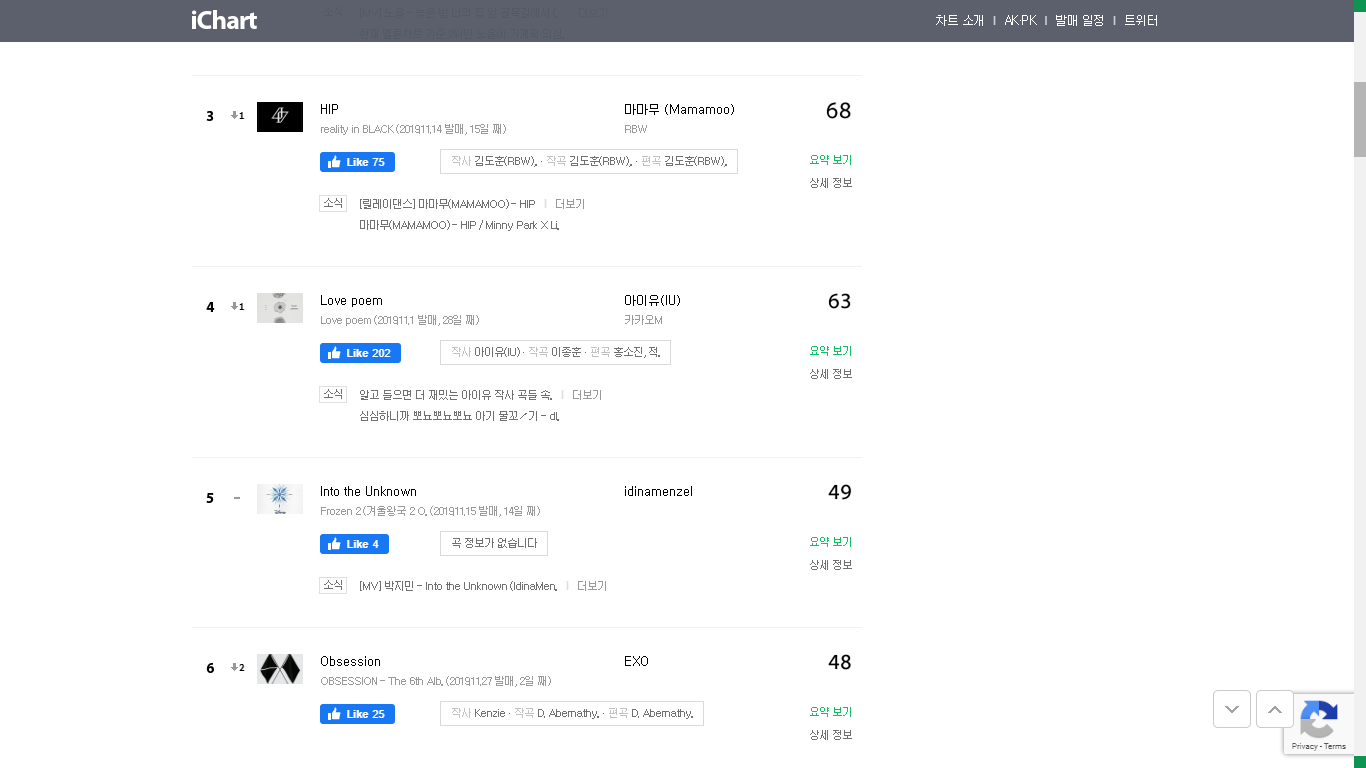This screenshot has height=768, width=1366.
Task: Click the page vertical scrollbar thumb
Action: tap(1360, 119)
